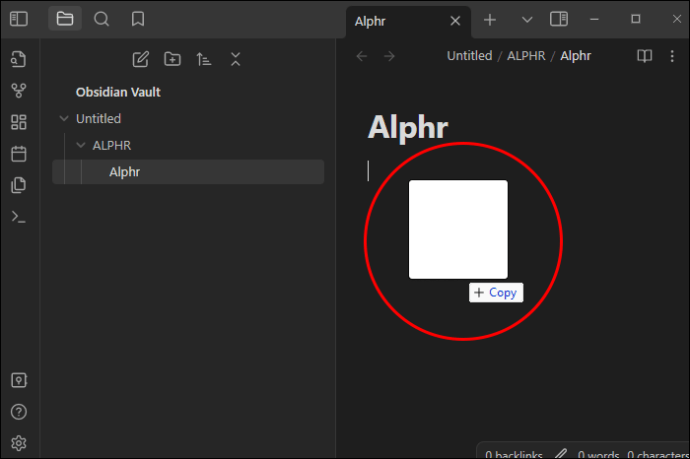Image resolution: width=690 pixels, height=459 pixels.
Task: Open quick switcher ribbon icon
Action: point(18,59)
